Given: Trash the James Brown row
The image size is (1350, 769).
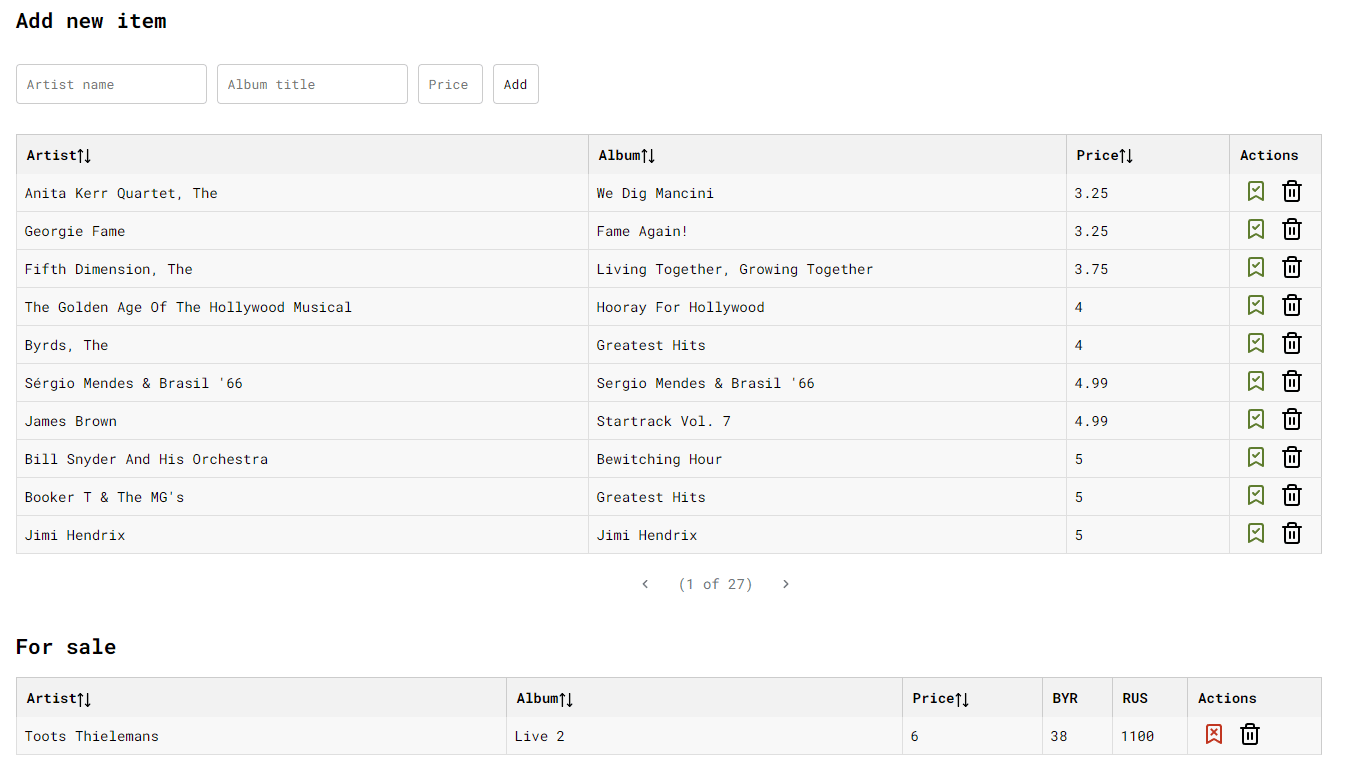Looking at the screenshot, I should point(1292,420).
